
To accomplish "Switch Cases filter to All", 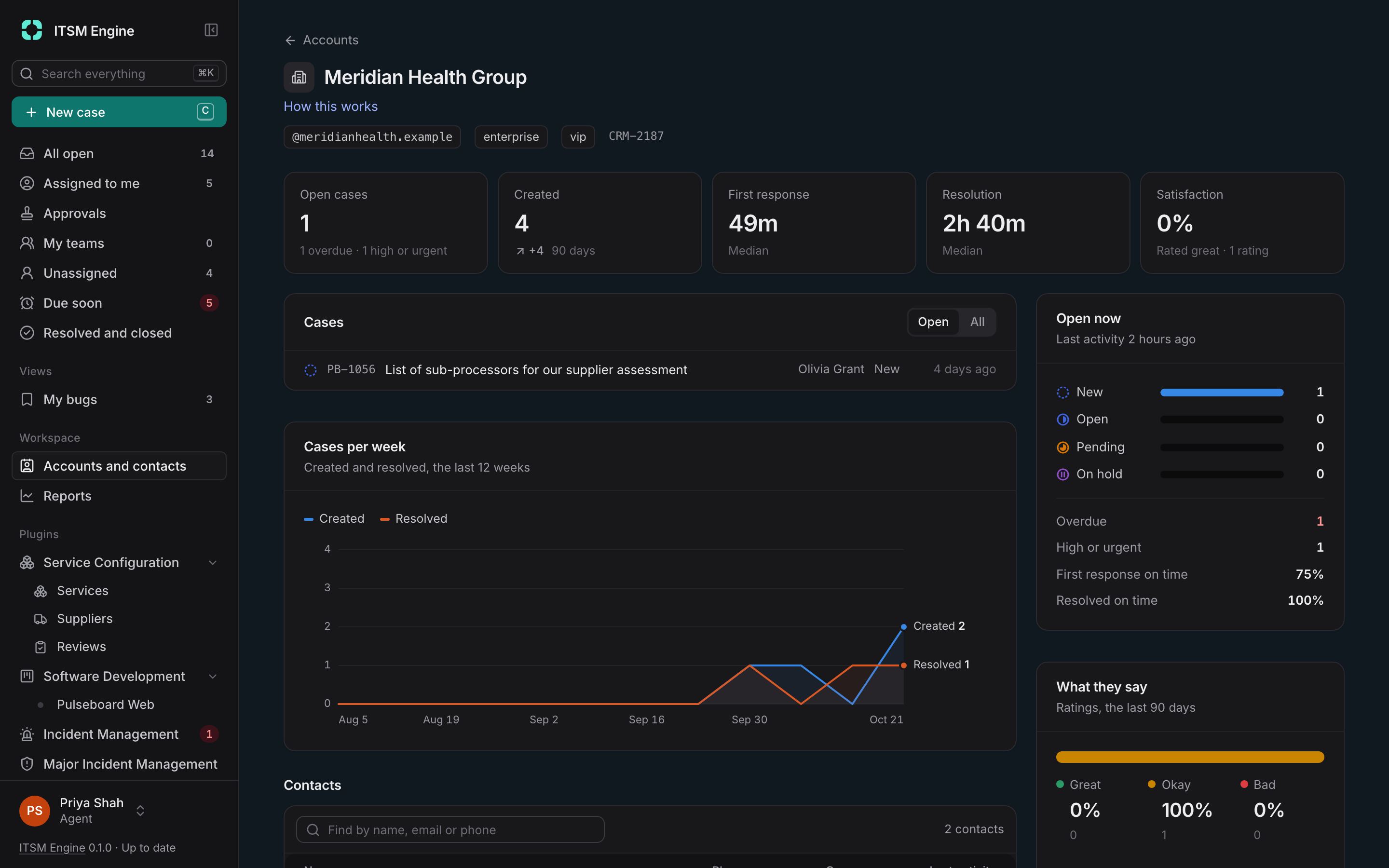I will pyautogui.click(x=977, y=322).
